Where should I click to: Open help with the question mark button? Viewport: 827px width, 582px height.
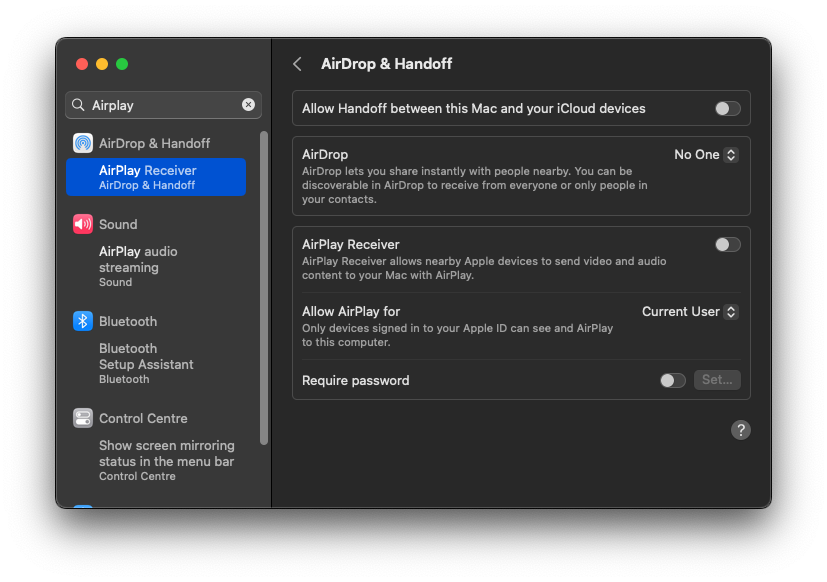click(741, 430)
